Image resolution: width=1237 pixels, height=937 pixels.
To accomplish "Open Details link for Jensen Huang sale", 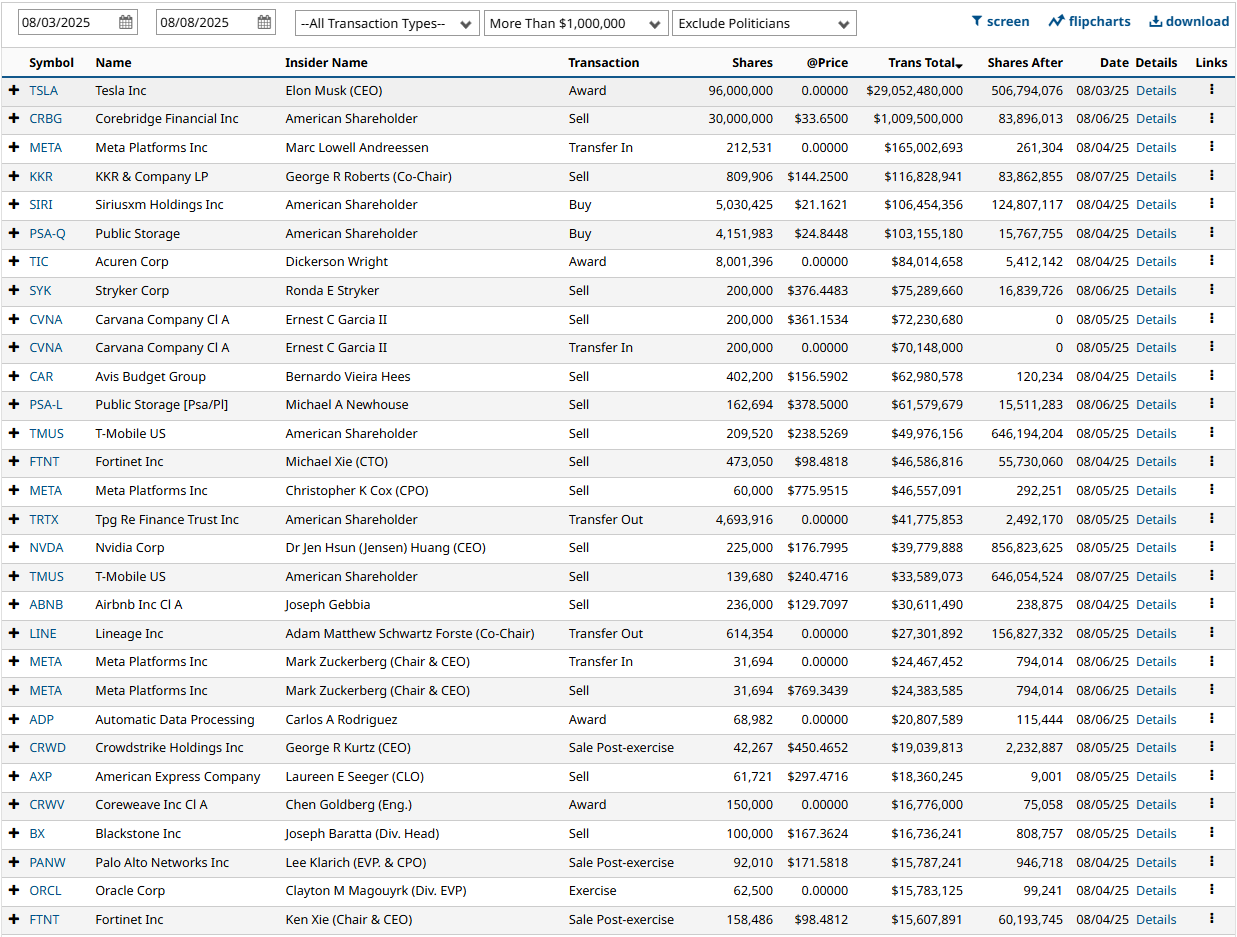I will pyautogui.click(x=1156, y=547).
